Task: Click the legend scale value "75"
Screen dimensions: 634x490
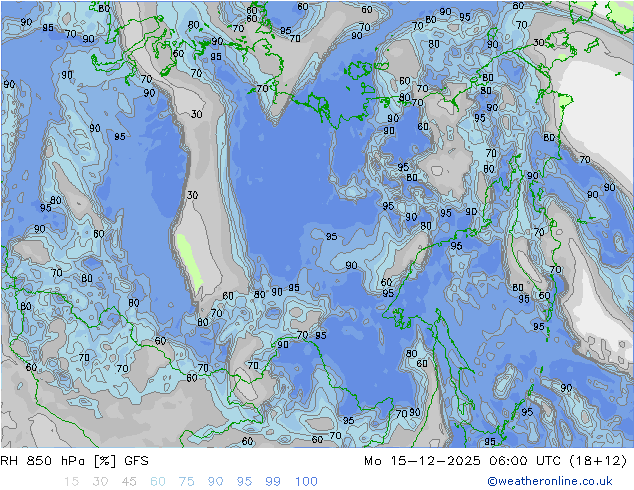Action: 186,482
